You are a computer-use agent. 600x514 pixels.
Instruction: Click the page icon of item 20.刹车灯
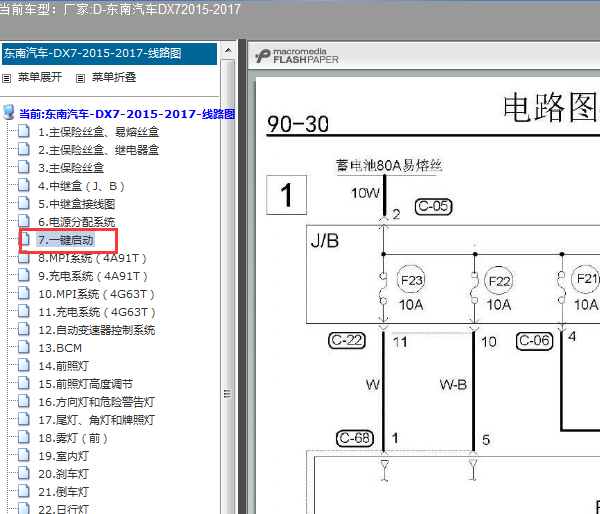[x=24, y=473]
